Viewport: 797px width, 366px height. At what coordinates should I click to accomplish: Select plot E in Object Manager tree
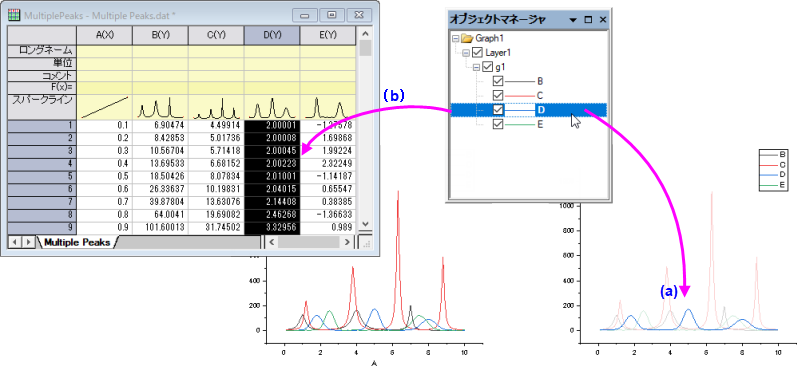coord(540,124)
